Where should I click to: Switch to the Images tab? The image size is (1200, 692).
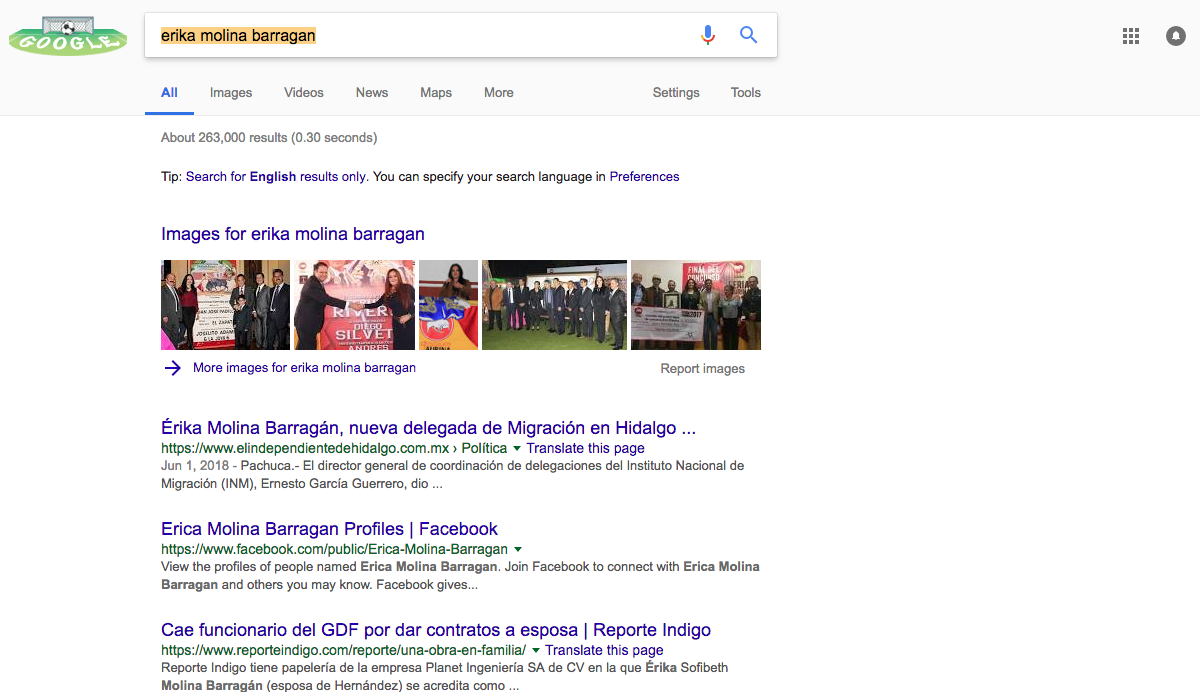click(231, 93)
